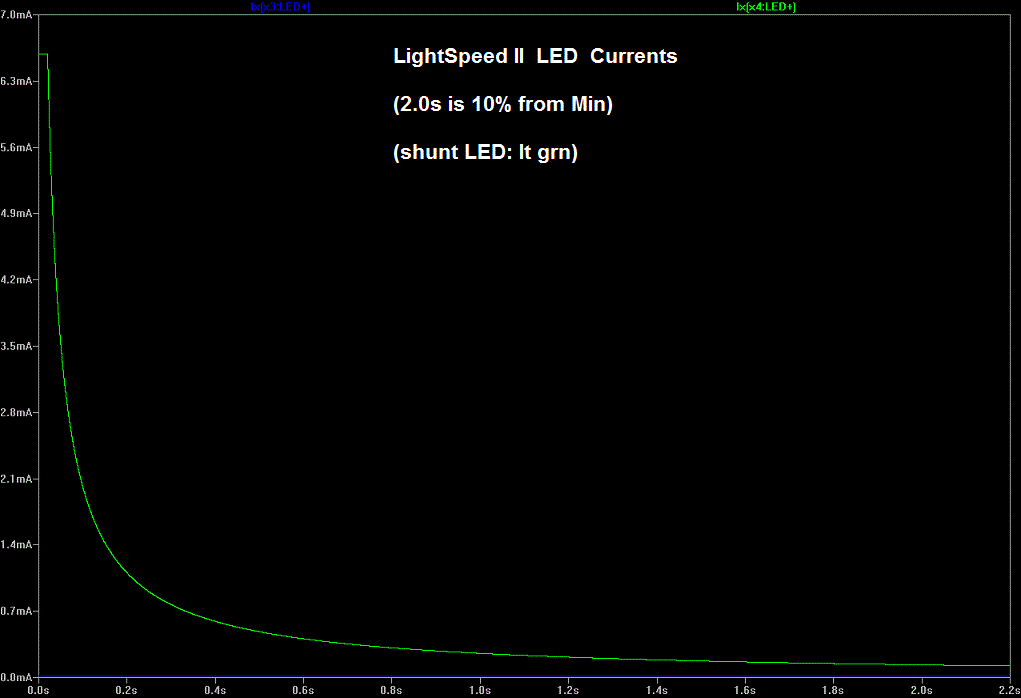1021x698 pixels.
Task: Select the green Ix(x4:LED+) trace label
Action: (x=766, y=7)
